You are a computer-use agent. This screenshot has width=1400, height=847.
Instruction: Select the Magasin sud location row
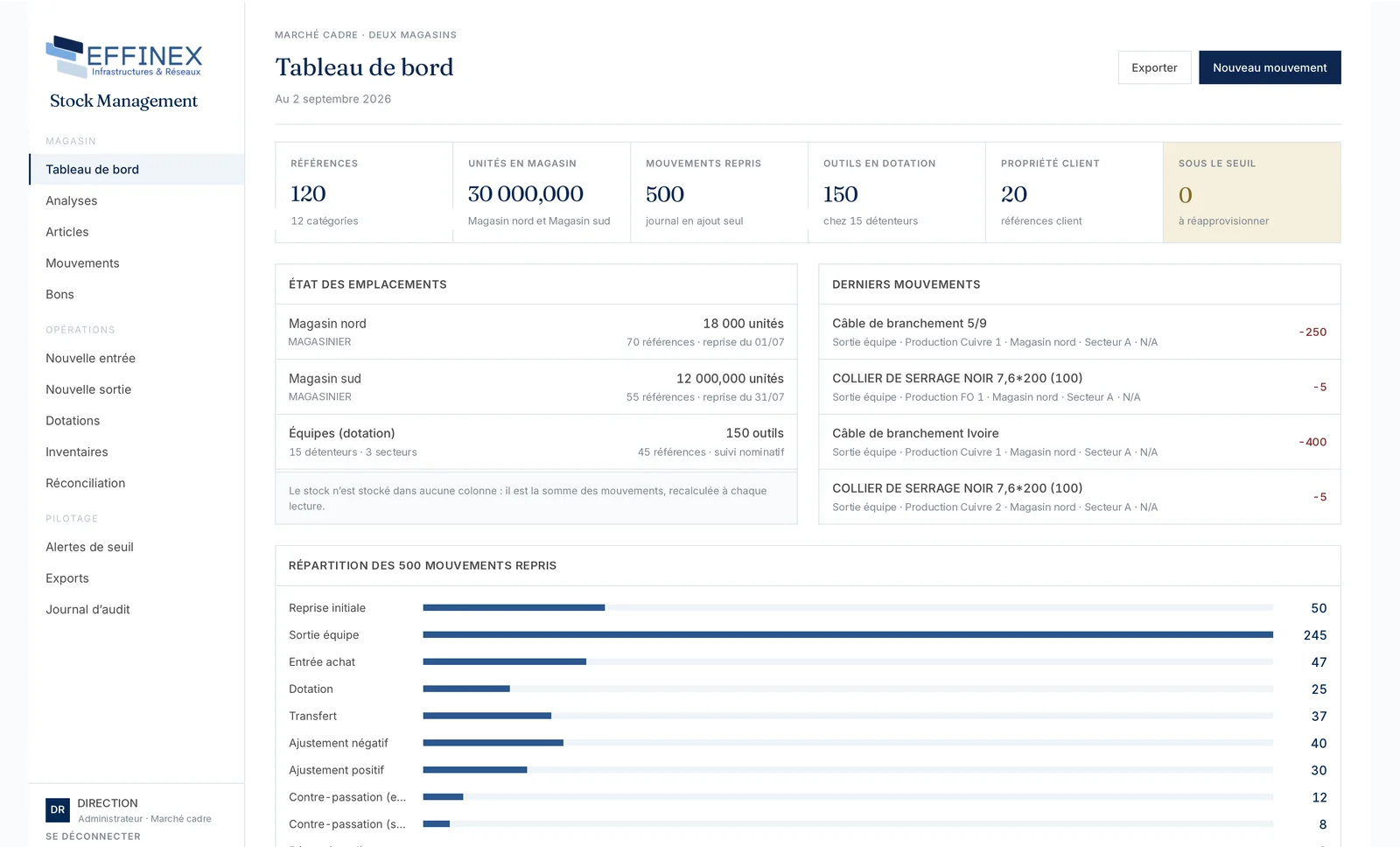coord(536,387)
